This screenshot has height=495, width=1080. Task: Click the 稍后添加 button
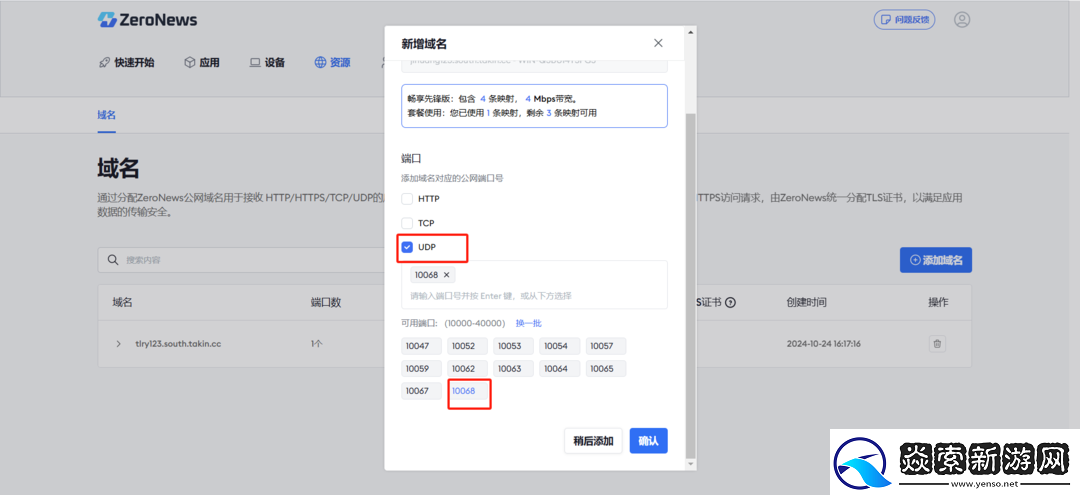coord(593,441)
